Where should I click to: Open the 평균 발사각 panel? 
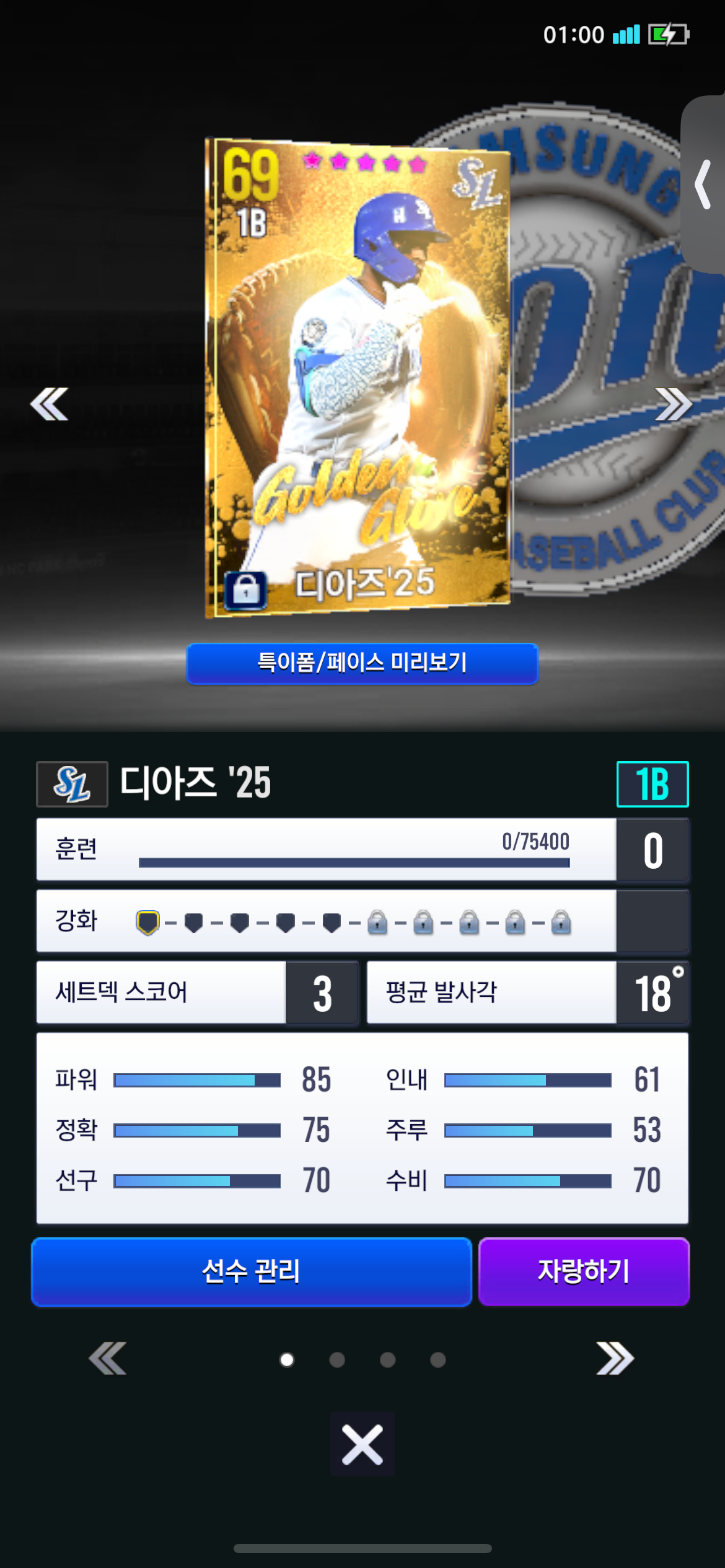pyautogui.click(x=528, y=993)
